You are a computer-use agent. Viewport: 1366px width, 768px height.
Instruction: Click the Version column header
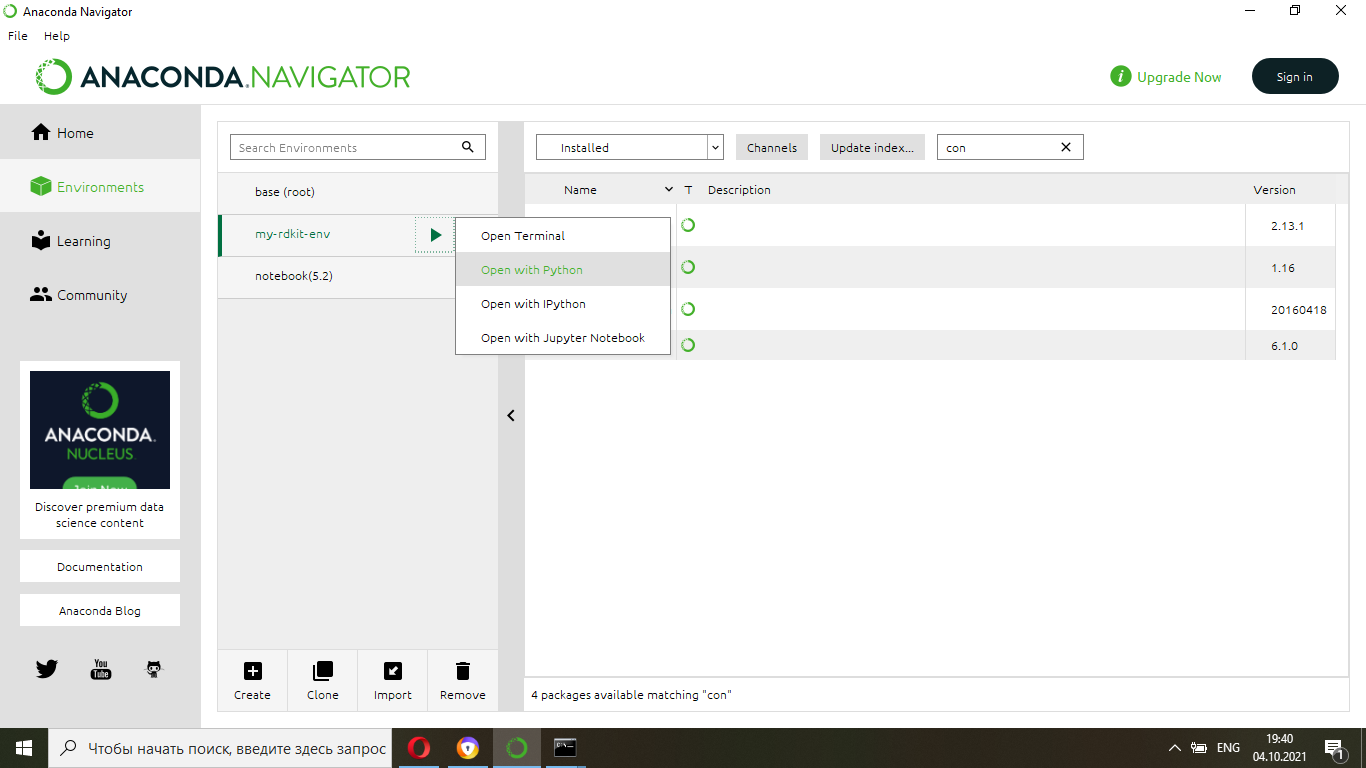tap(1275, 189)
